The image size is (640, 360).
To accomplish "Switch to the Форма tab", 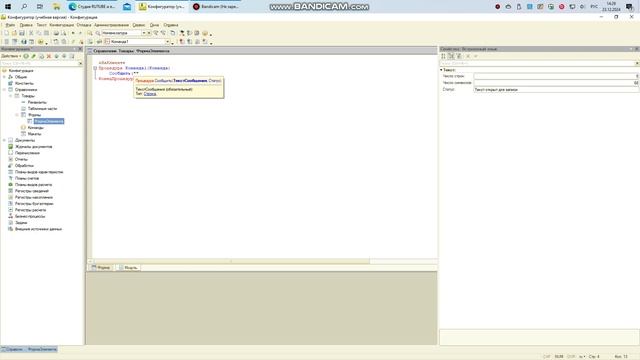I will (101, 268).
